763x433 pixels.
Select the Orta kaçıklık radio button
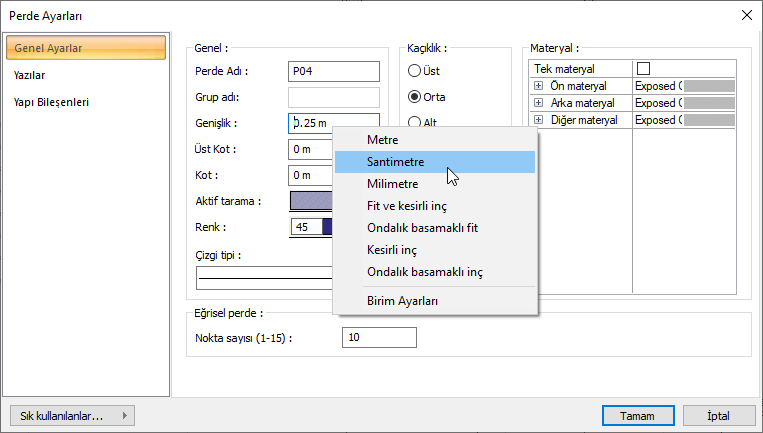click(414, 97)
